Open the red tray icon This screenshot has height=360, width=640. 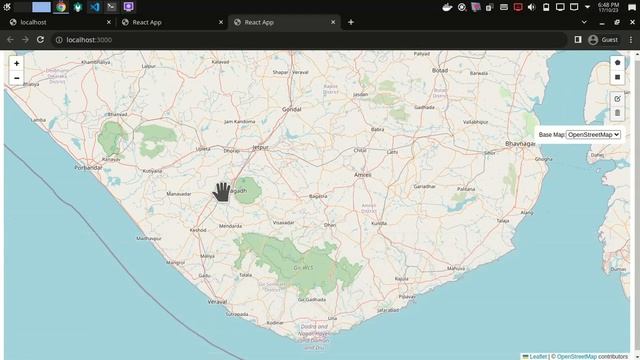(x=518, y=7)
